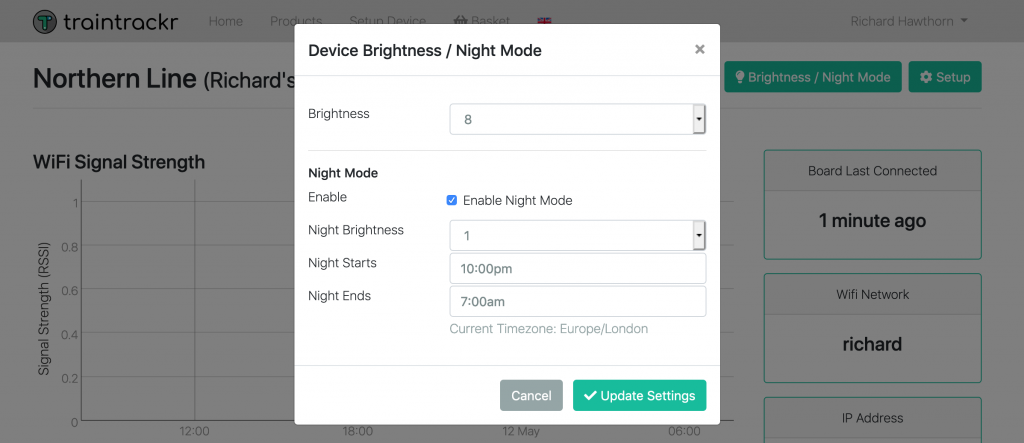This screenshot has width=1024, height=443.
Task: Expand the Richard Hawthorn account menu
Action: [x=909, y=21]
